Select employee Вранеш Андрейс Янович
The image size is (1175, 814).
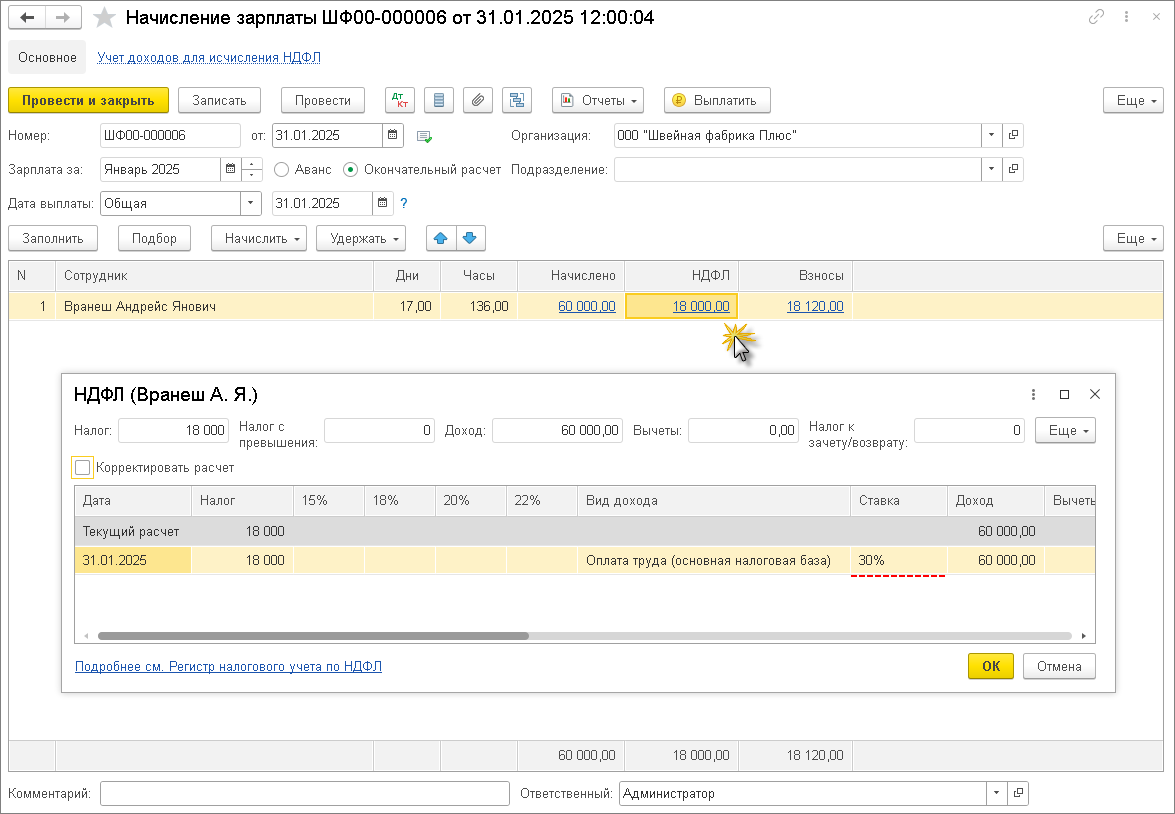[214, 307]
